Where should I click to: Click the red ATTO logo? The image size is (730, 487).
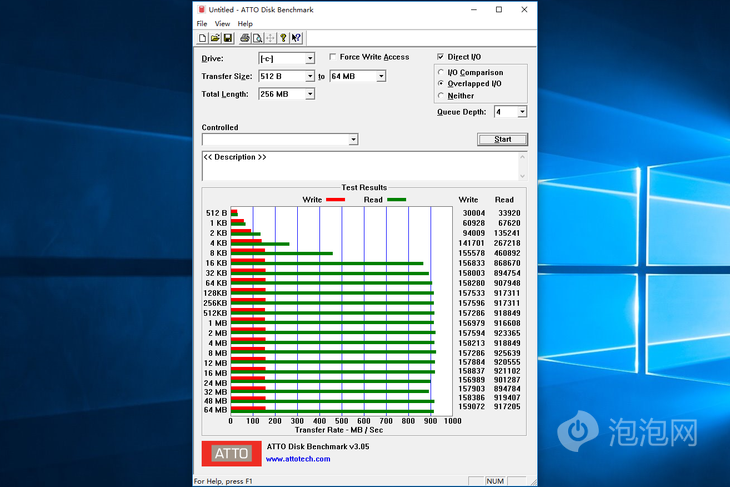tap(231, 453)
